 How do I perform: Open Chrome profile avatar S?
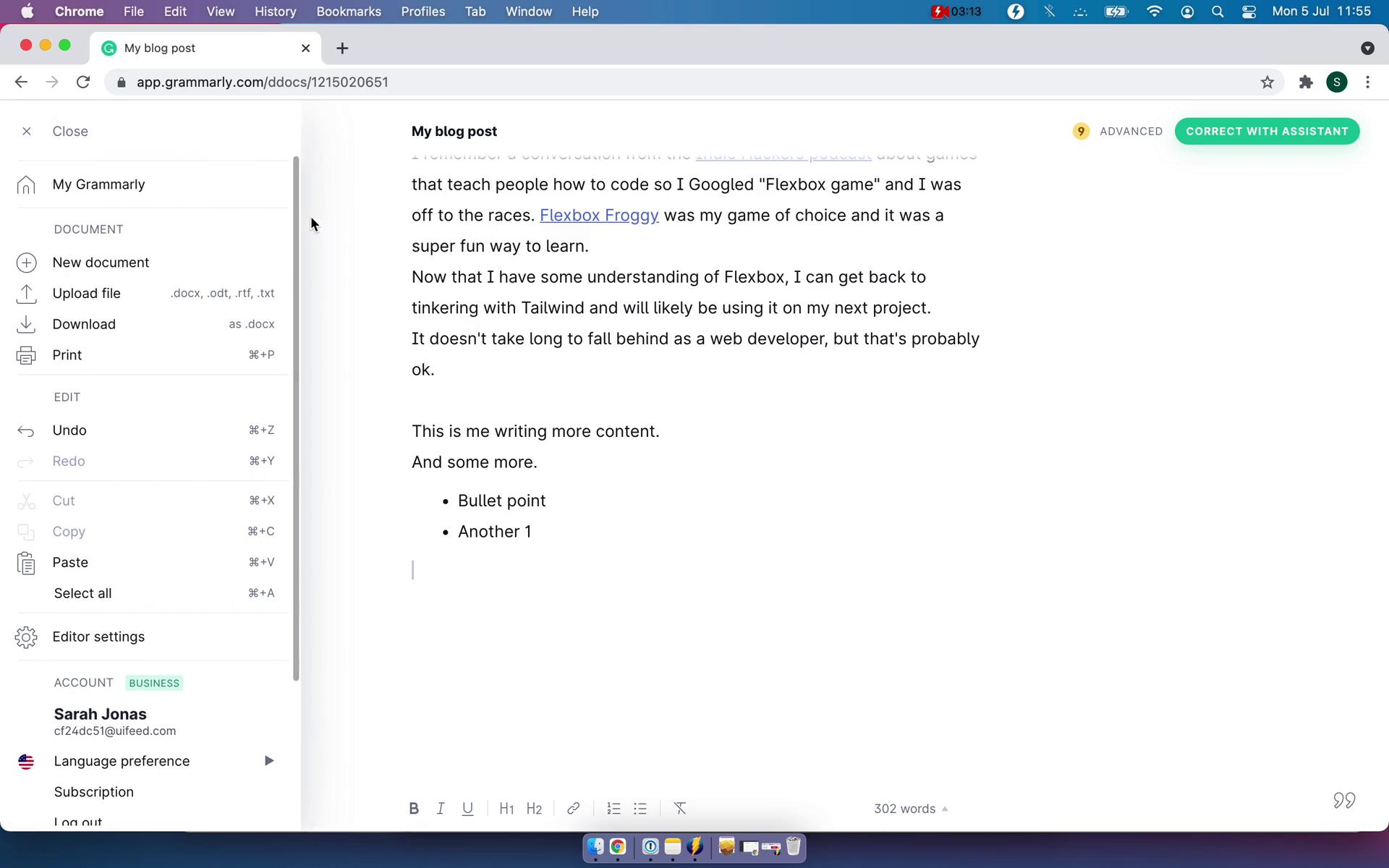click(1337, 82)
